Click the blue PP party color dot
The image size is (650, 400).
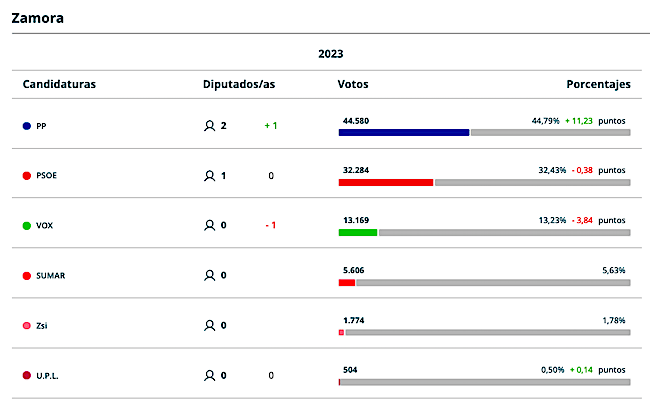click(x=26, y=126)
